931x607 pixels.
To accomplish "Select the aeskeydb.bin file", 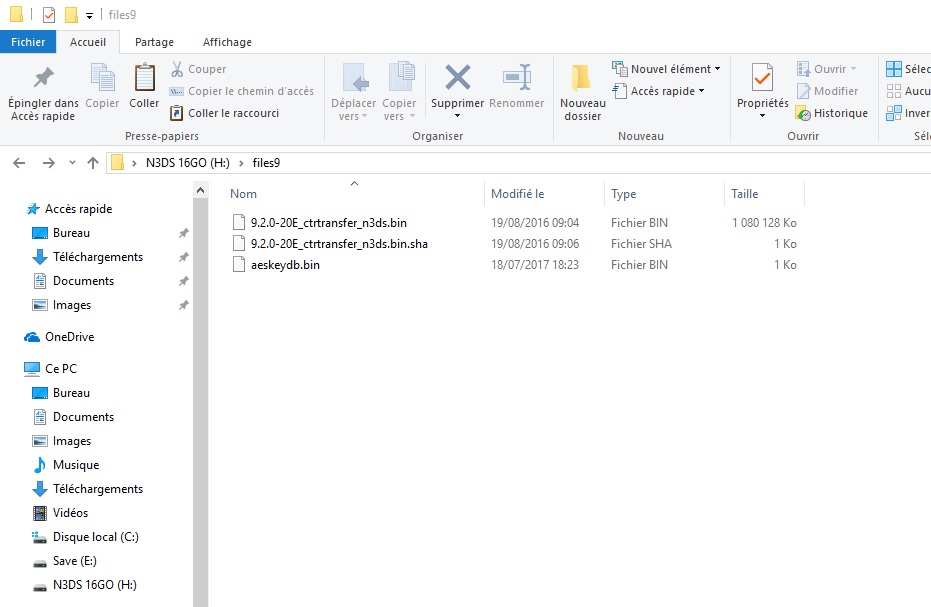I will coord(285,265).
